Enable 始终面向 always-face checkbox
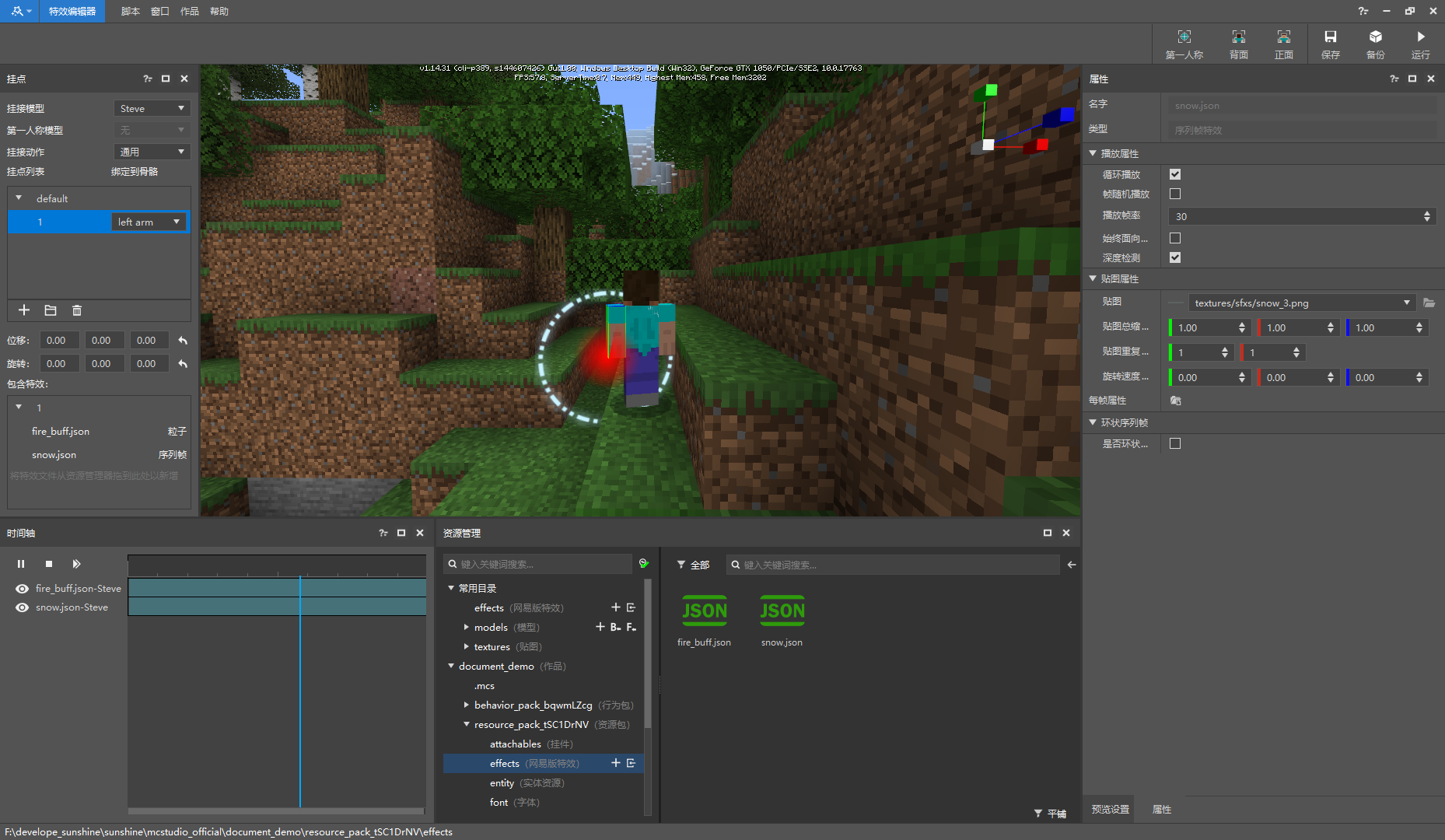The width and height of the screenshot is (1445, 840). (x=1175, y=238)
